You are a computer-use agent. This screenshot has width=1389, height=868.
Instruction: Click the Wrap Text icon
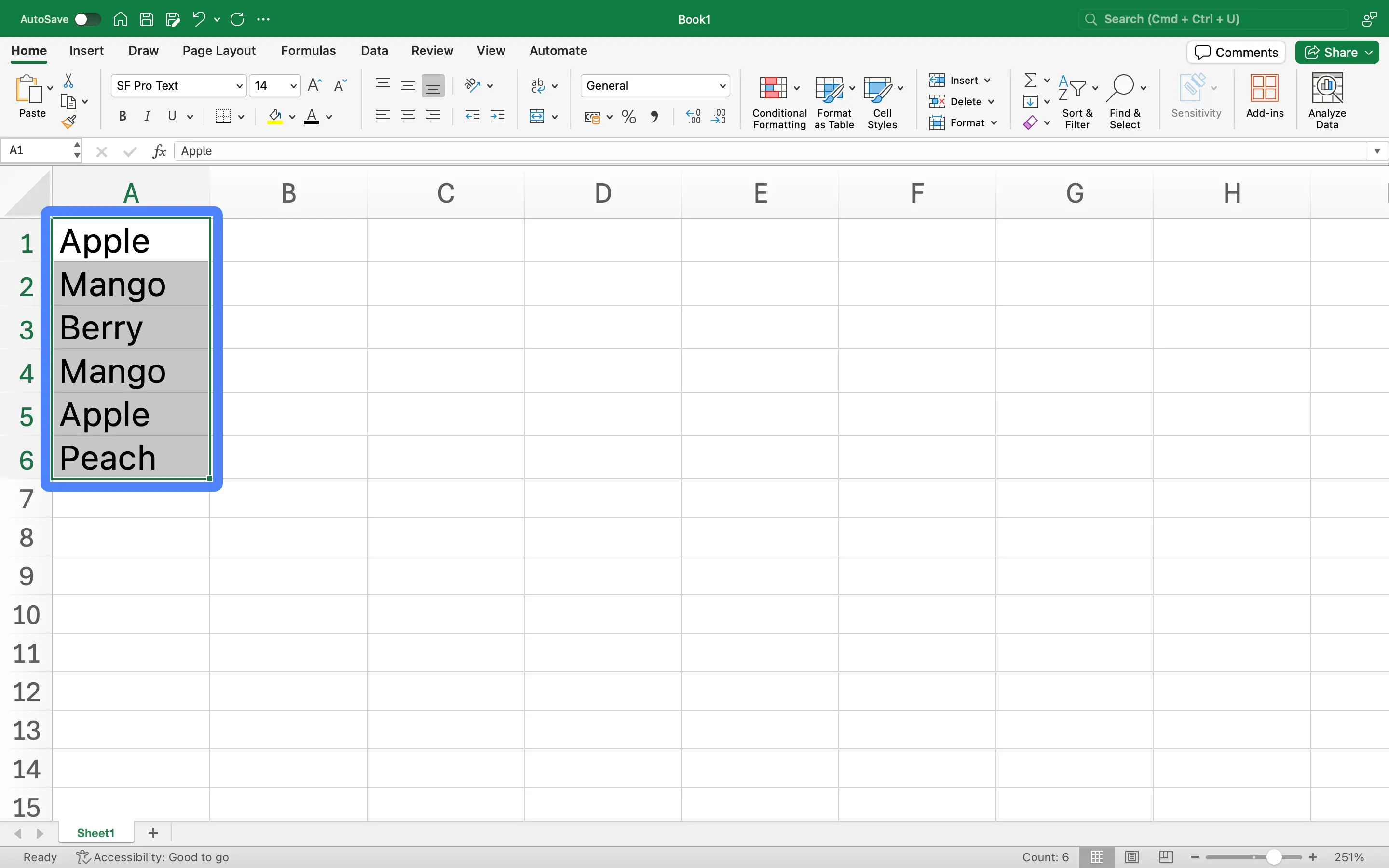click(538, 85)
